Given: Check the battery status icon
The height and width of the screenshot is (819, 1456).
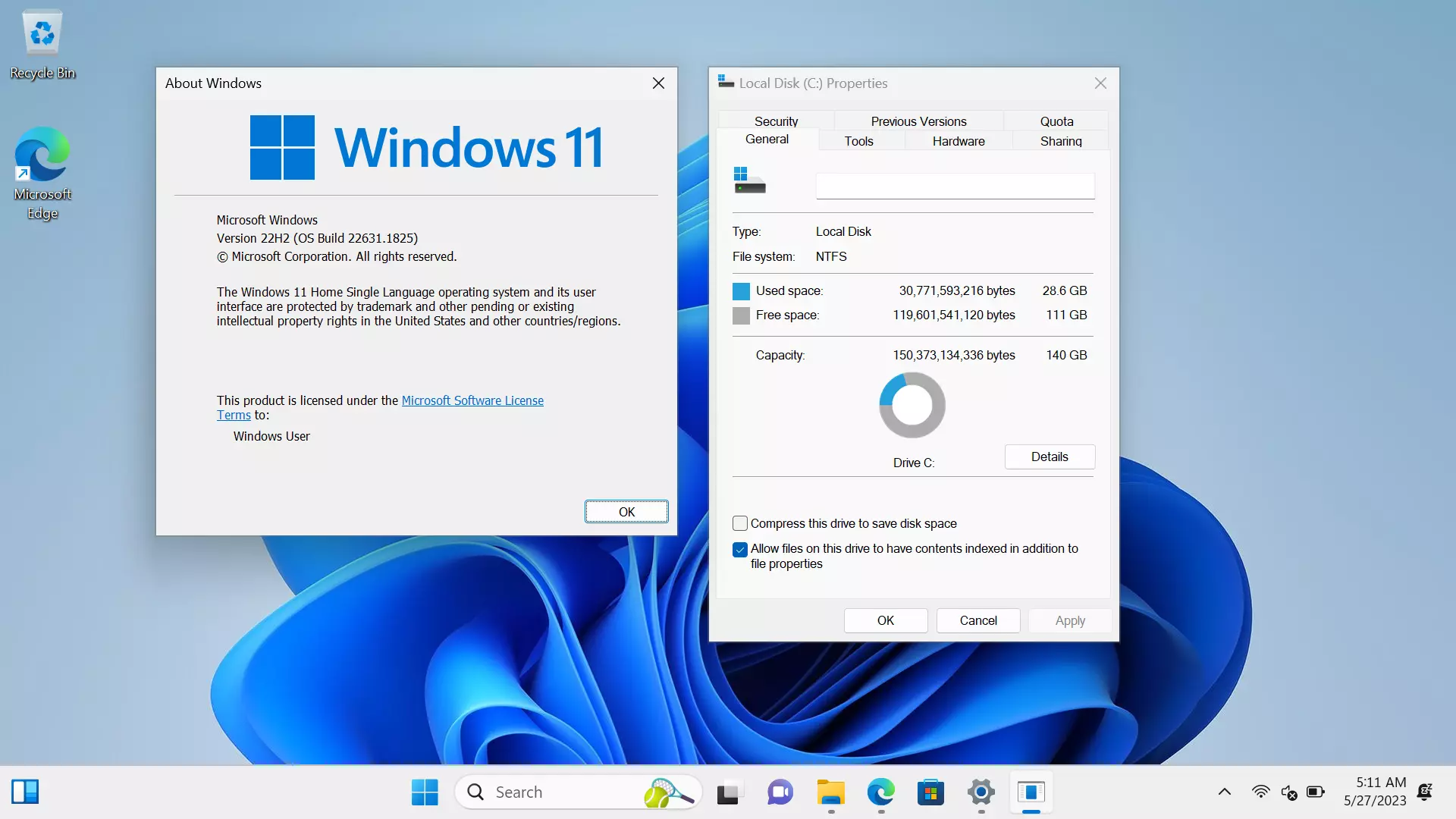Looking at the screenshot, I should click(x=1316, y=792).
